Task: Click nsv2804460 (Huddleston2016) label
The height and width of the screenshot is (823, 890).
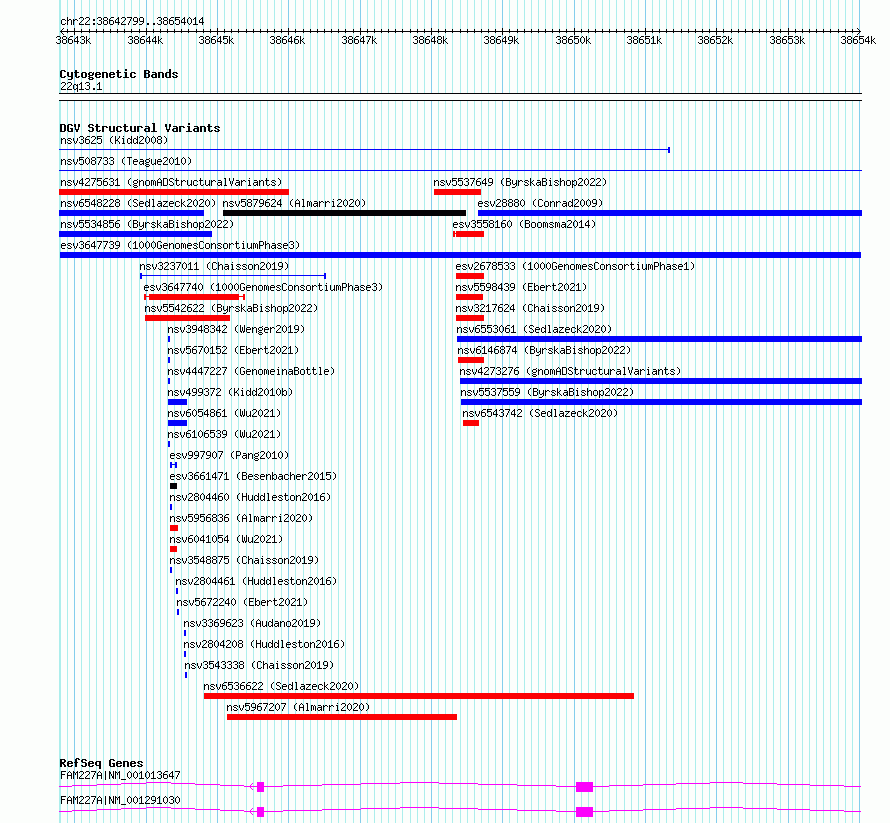Action: [250, 497]
